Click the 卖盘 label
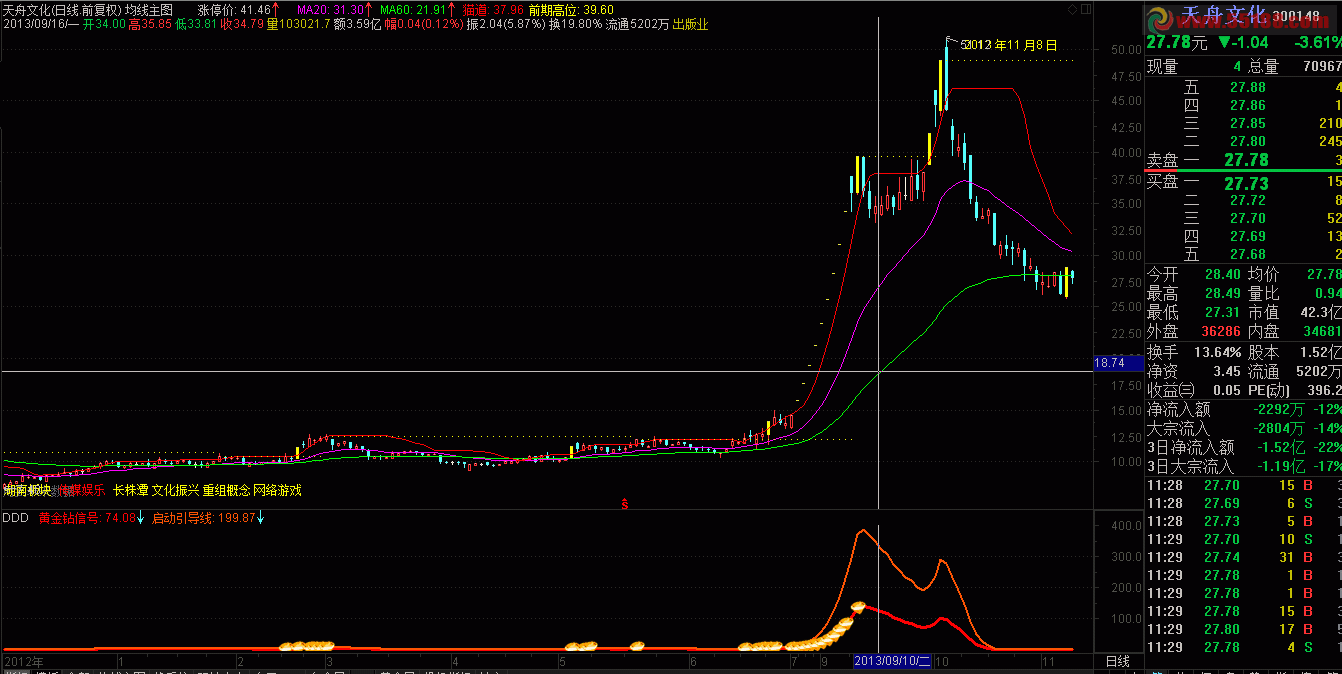The image size is (1342, 674). coord(1164,160)
